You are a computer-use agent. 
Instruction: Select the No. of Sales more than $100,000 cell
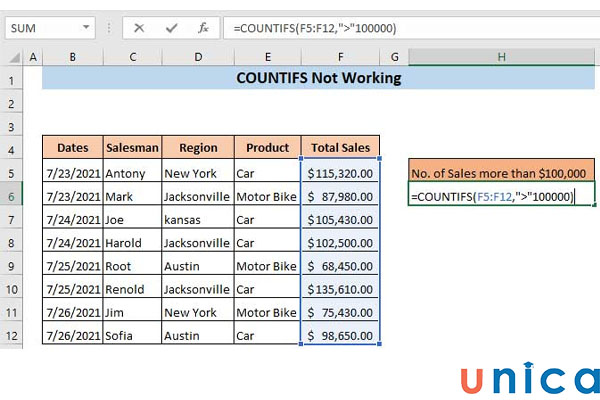tap(501, 173)
